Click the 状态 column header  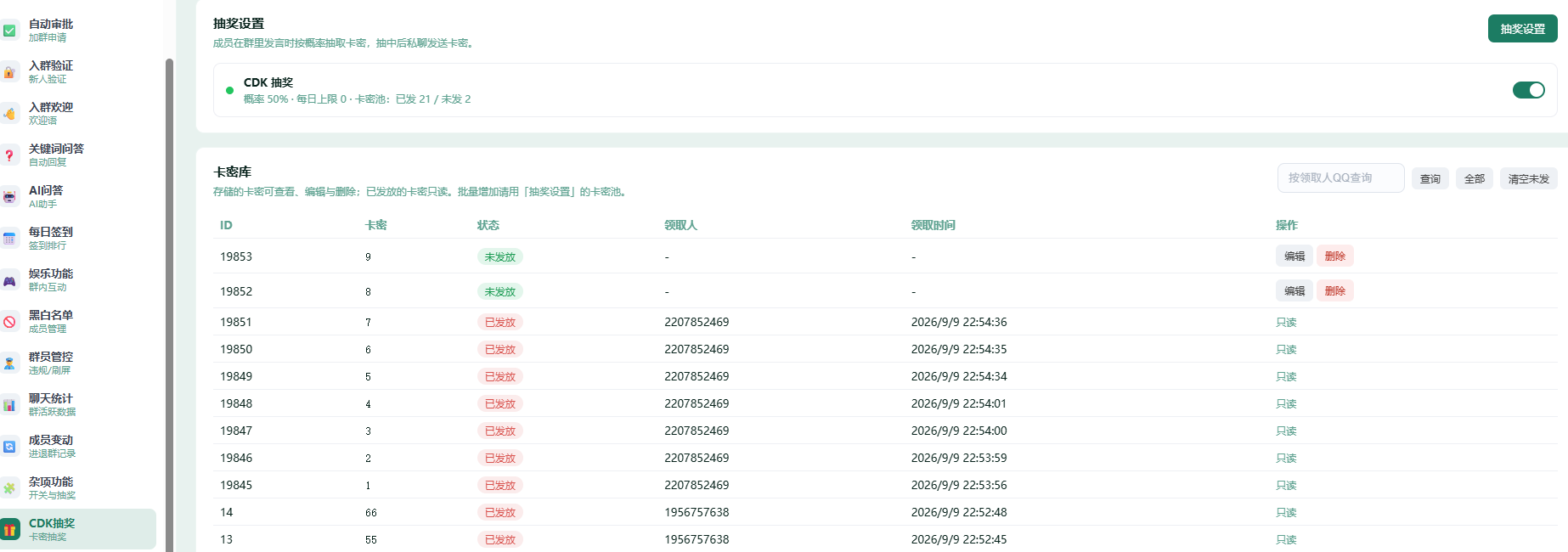coord(488,225)
